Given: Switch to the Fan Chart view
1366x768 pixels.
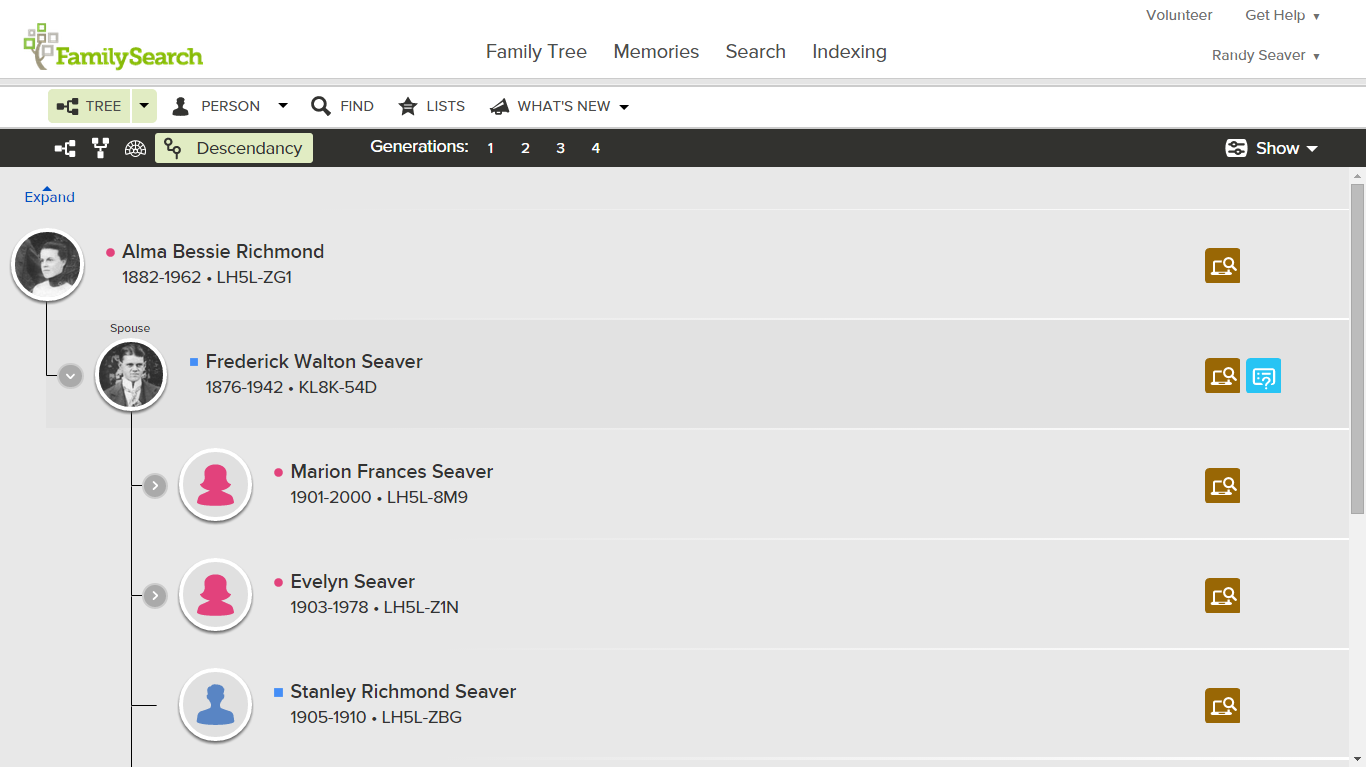Looking at the screenshot, I should tap(135, 147).
